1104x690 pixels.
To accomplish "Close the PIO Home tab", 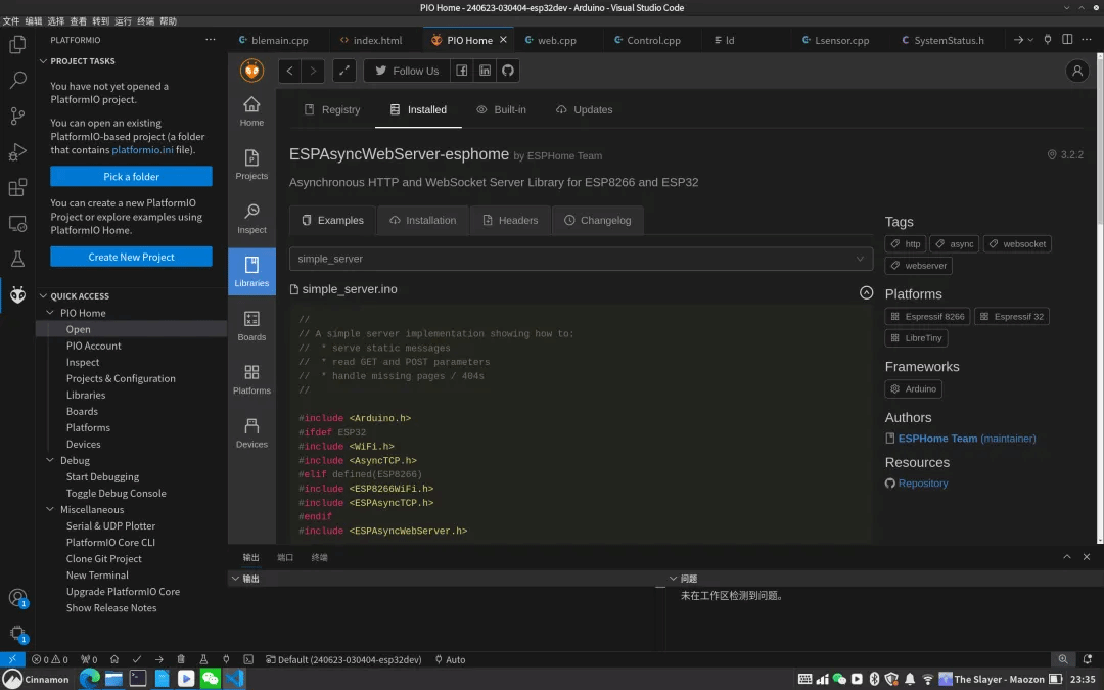I will [x=503, y=40].
